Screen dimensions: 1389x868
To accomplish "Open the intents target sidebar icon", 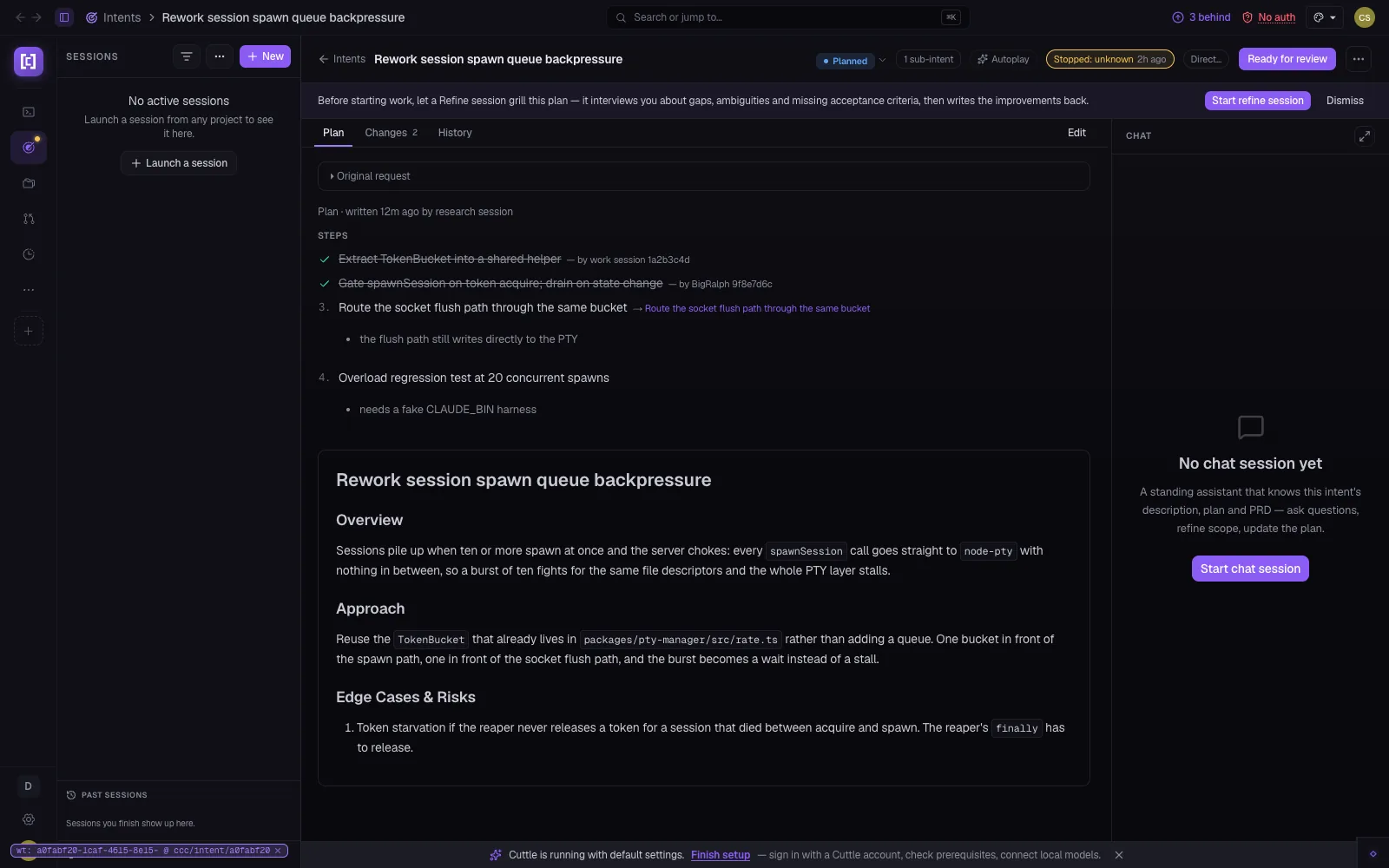I will pos(29,148).
